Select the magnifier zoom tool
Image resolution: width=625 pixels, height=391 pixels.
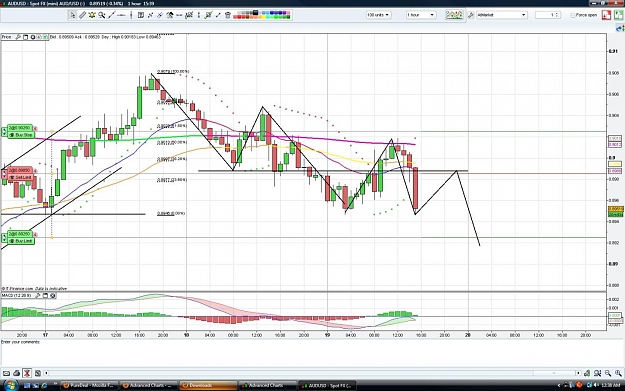[102, 15]
